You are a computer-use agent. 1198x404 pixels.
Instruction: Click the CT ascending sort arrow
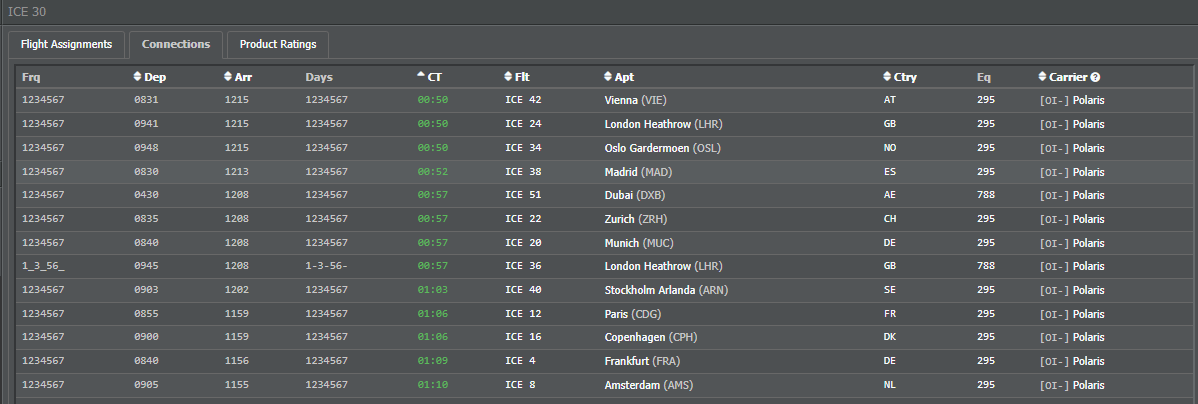click(x=421, y=75)
